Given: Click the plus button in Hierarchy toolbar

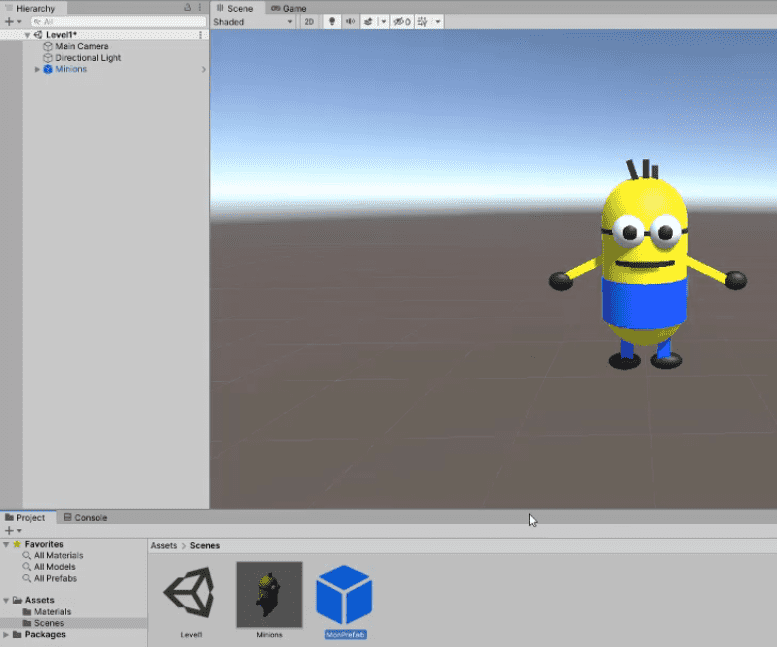Looking at the screenshot, I should coord(9,21).
